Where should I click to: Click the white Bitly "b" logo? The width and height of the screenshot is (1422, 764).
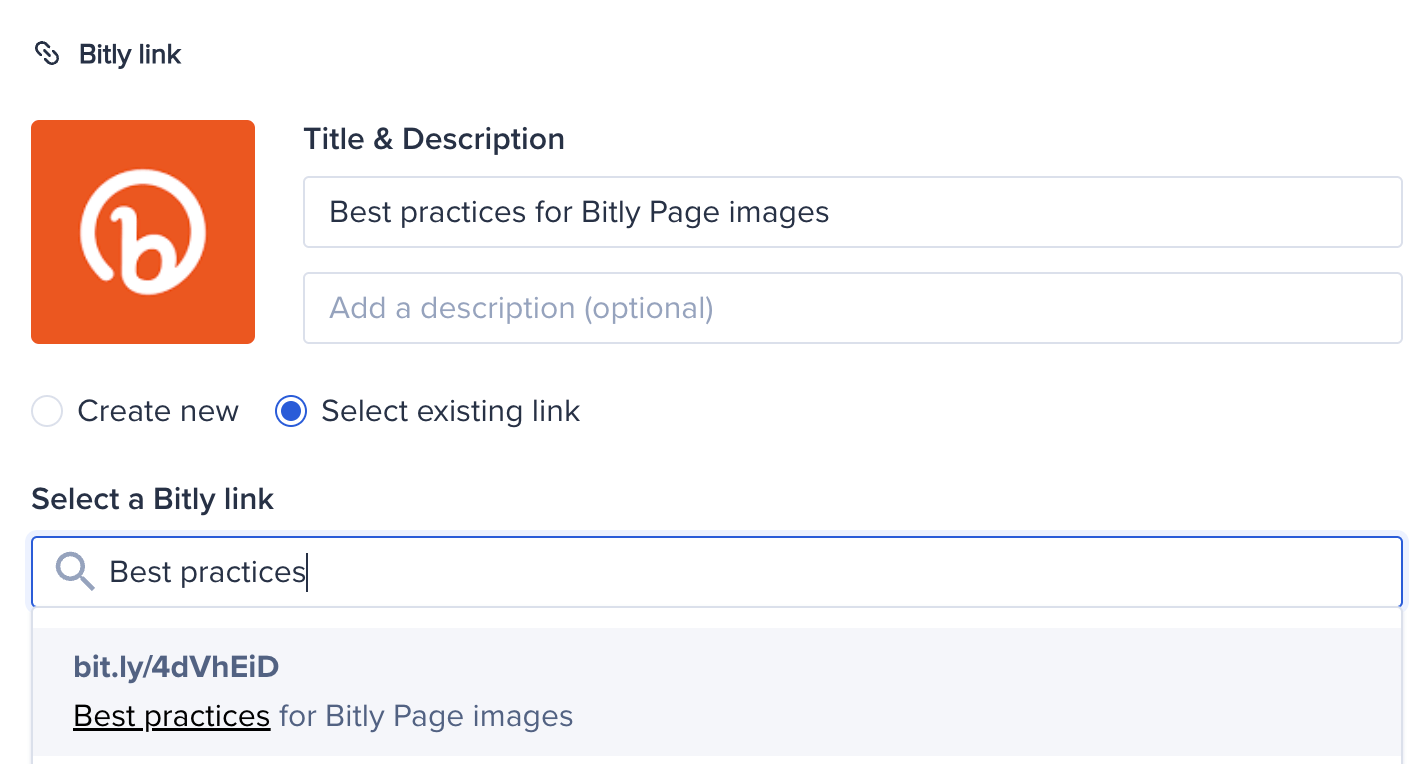click(x=143, y=232)
